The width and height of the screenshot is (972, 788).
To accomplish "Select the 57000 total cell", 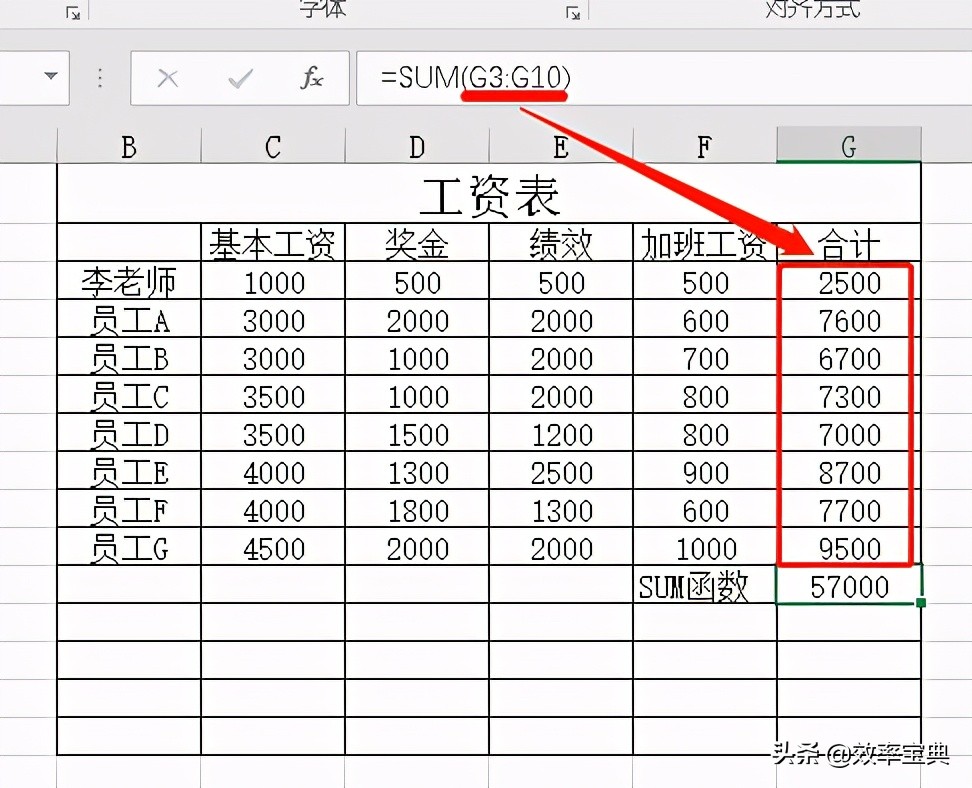I will click(x=848, y=587).
